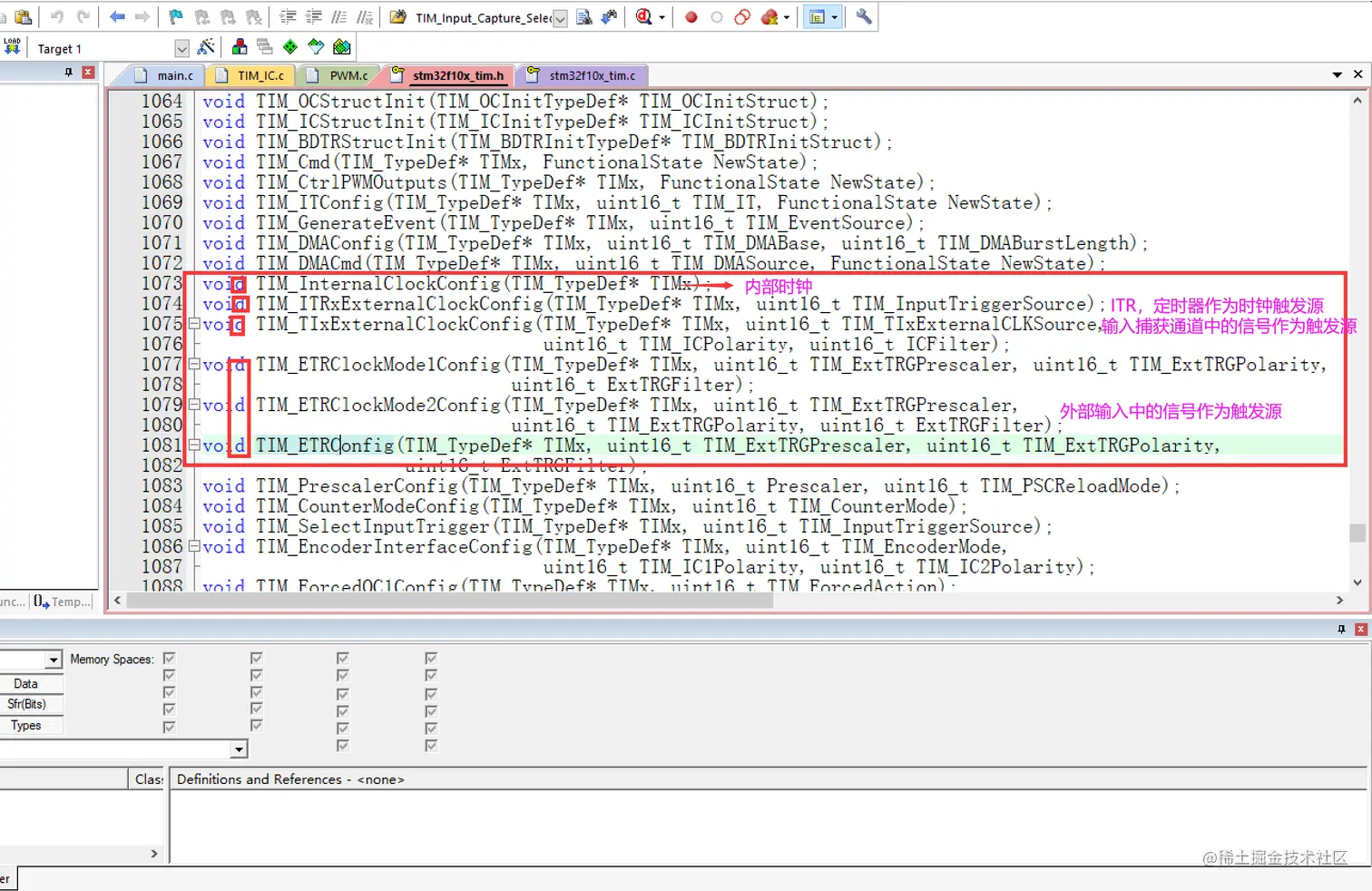Click the editor scrollbar down arrow
1372x891 pixels.
point(1357,583)
